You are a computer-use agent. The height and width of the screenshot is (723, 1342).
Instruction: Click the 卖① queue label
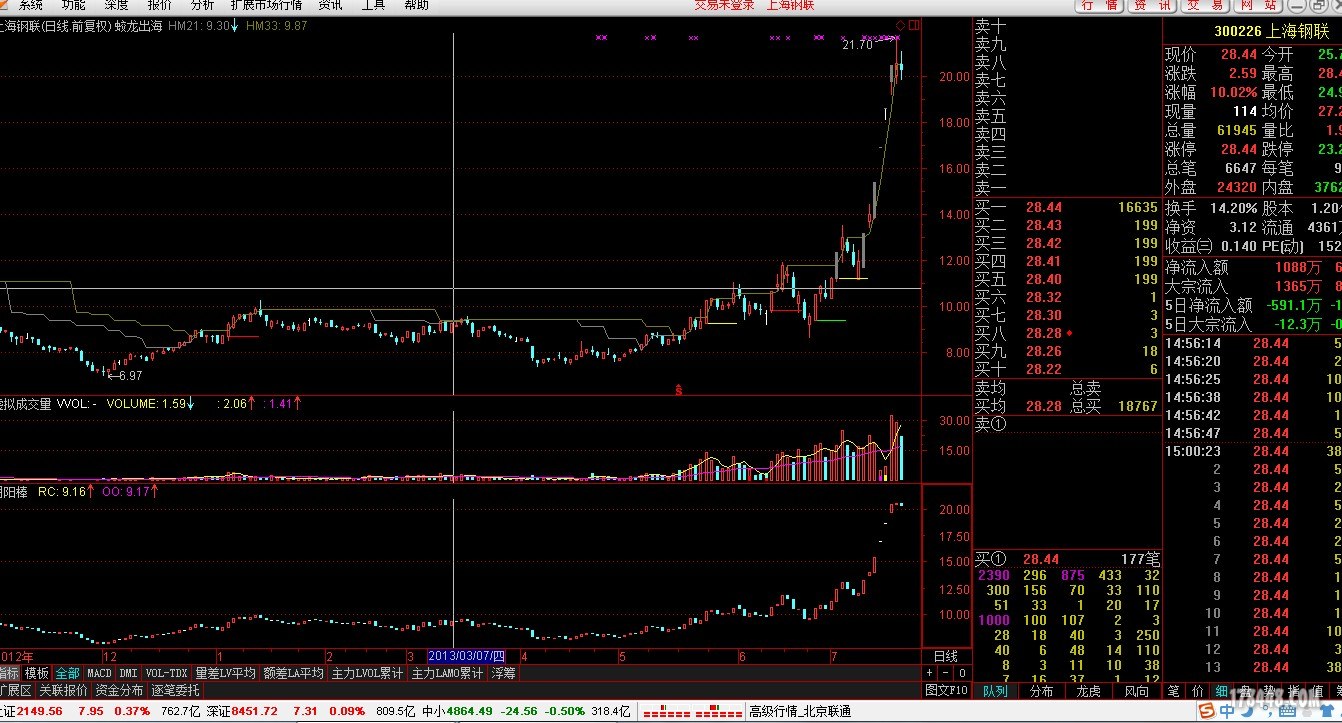990,424
